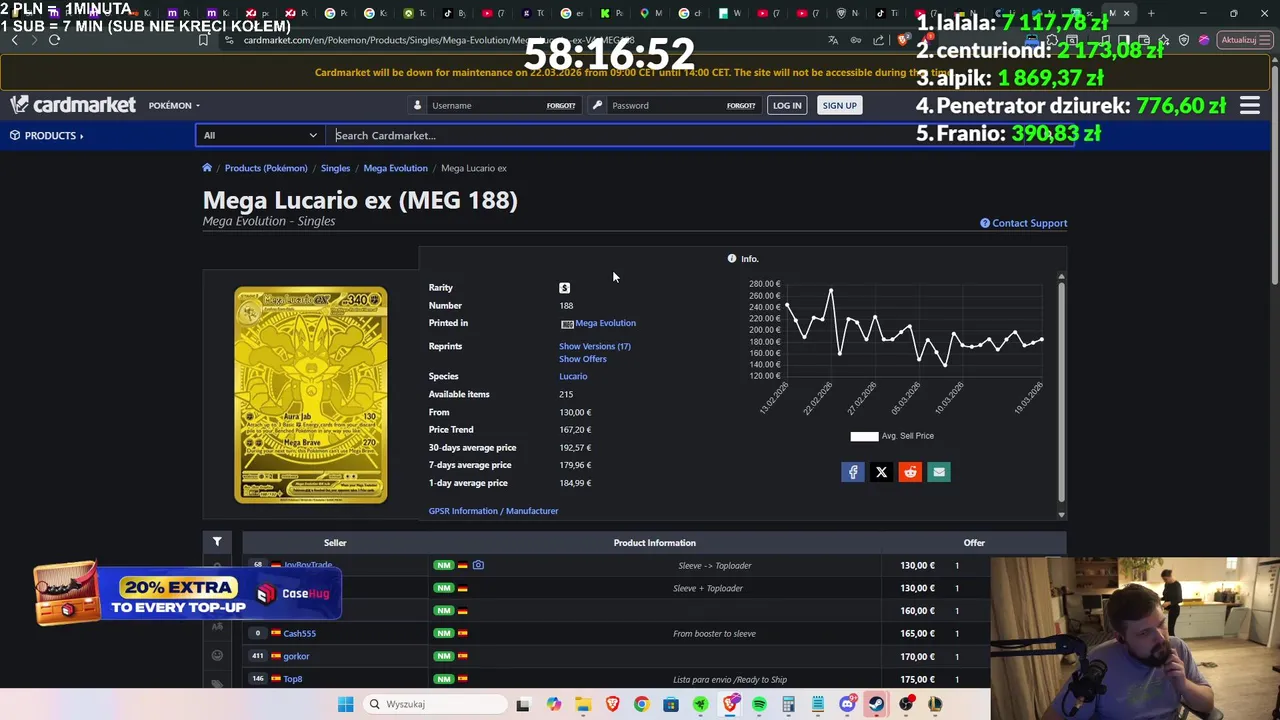Reload the page with the browser refresh button

[x=54, y=40]
